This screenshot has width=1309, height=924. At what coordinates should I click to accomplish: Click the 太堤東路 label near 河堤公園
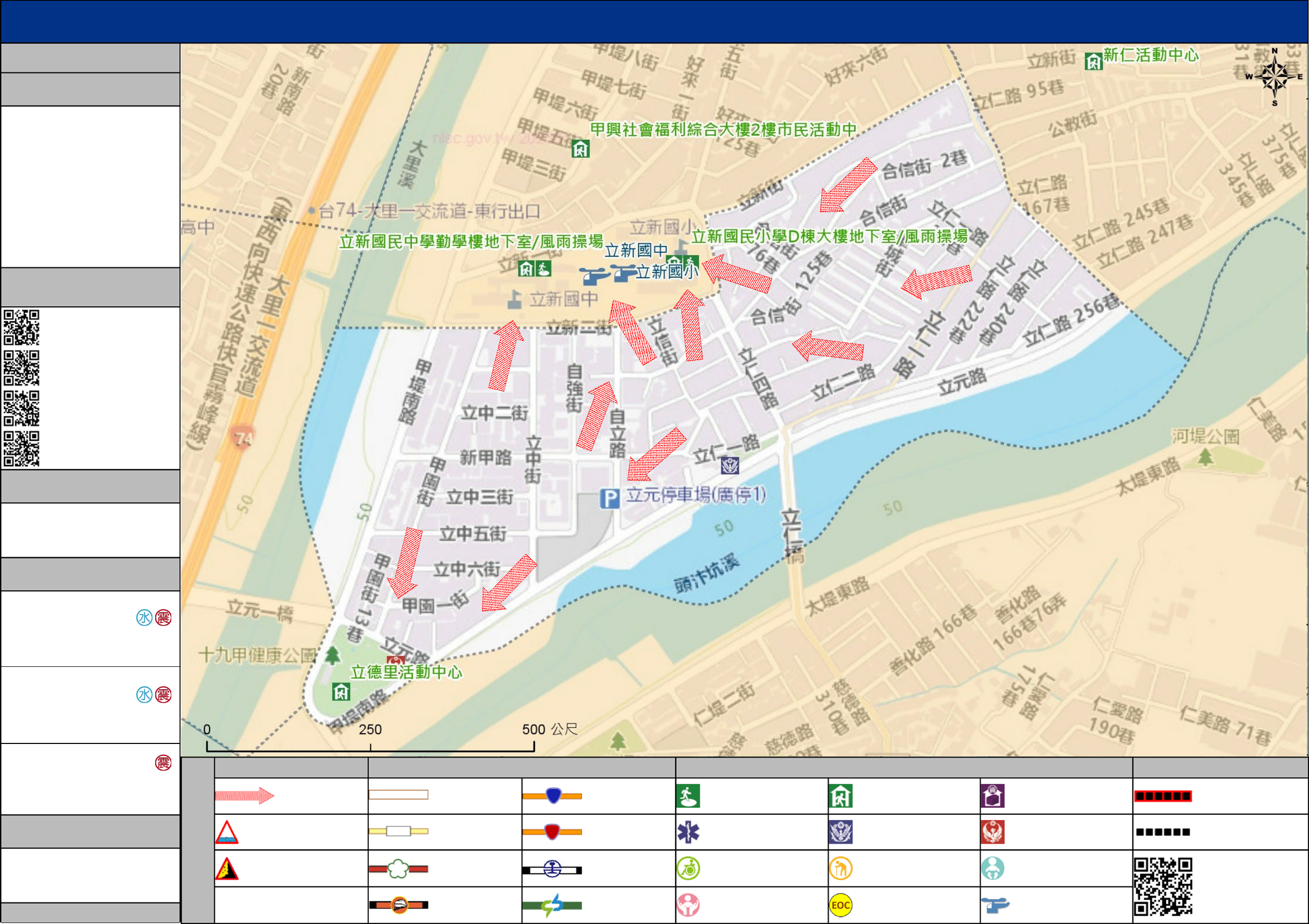1148,476
